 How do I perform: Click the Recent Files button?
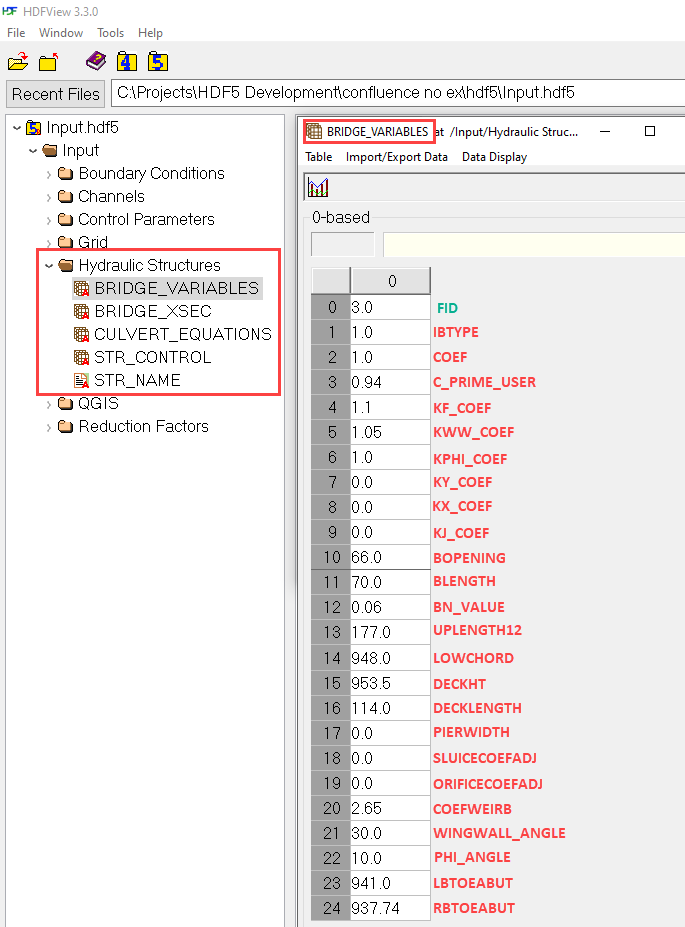[56, 94]
